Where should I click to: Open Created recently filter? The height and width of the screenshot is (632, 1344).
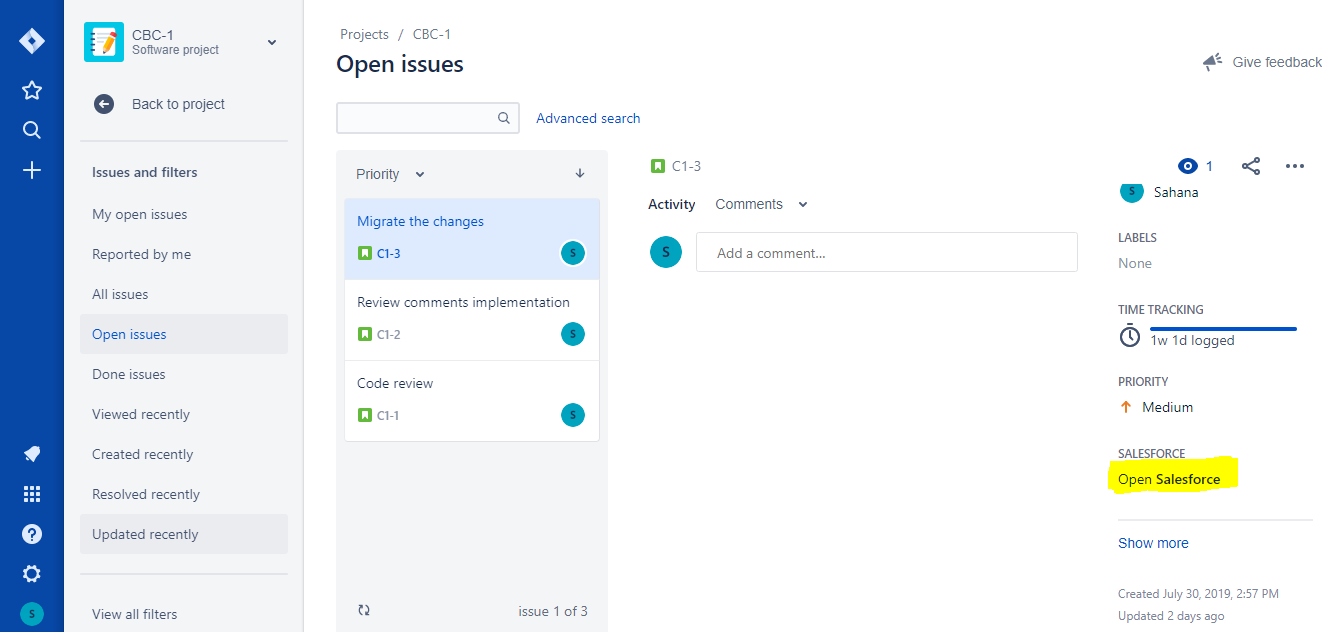pyautogui.click(x=184, y=454)
